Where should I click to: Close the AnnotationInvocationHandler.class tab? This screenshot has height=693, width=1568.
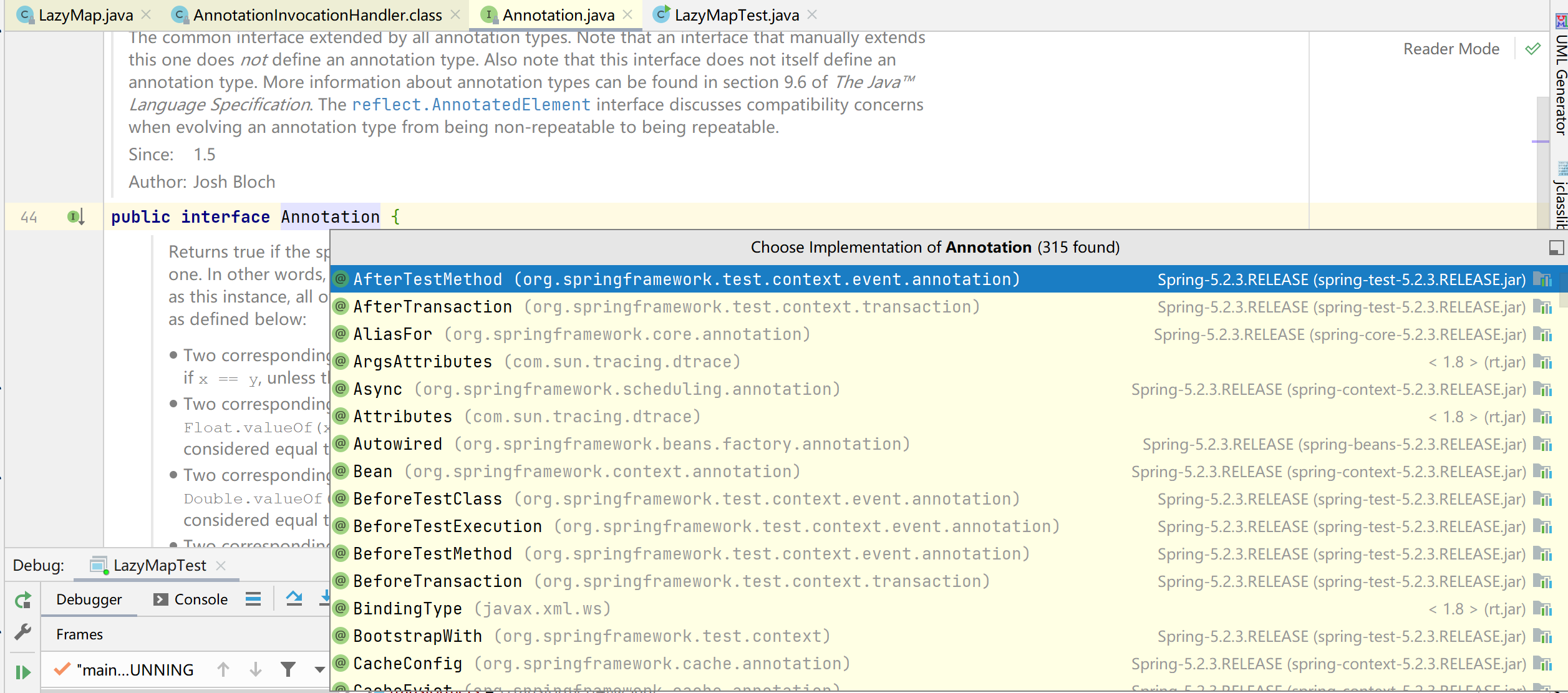click(x=455, y=14)
